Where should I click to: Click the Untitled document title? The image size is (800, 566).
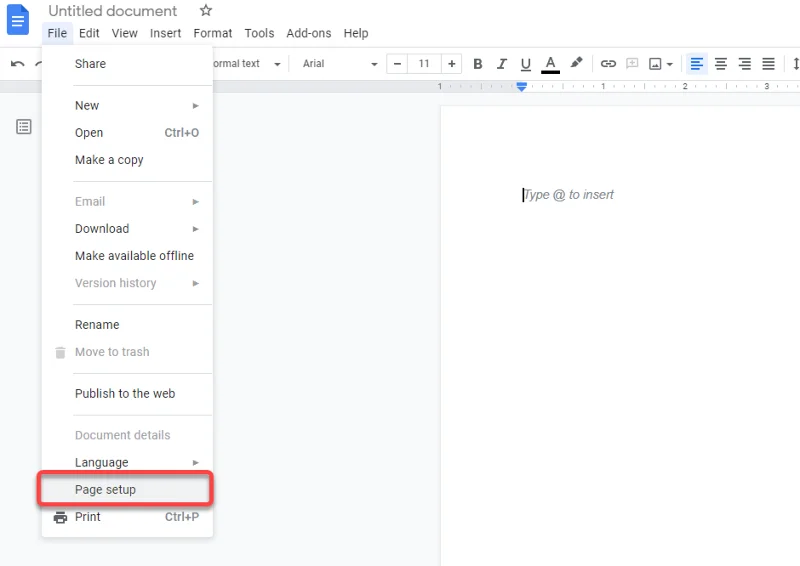[113, 11]
